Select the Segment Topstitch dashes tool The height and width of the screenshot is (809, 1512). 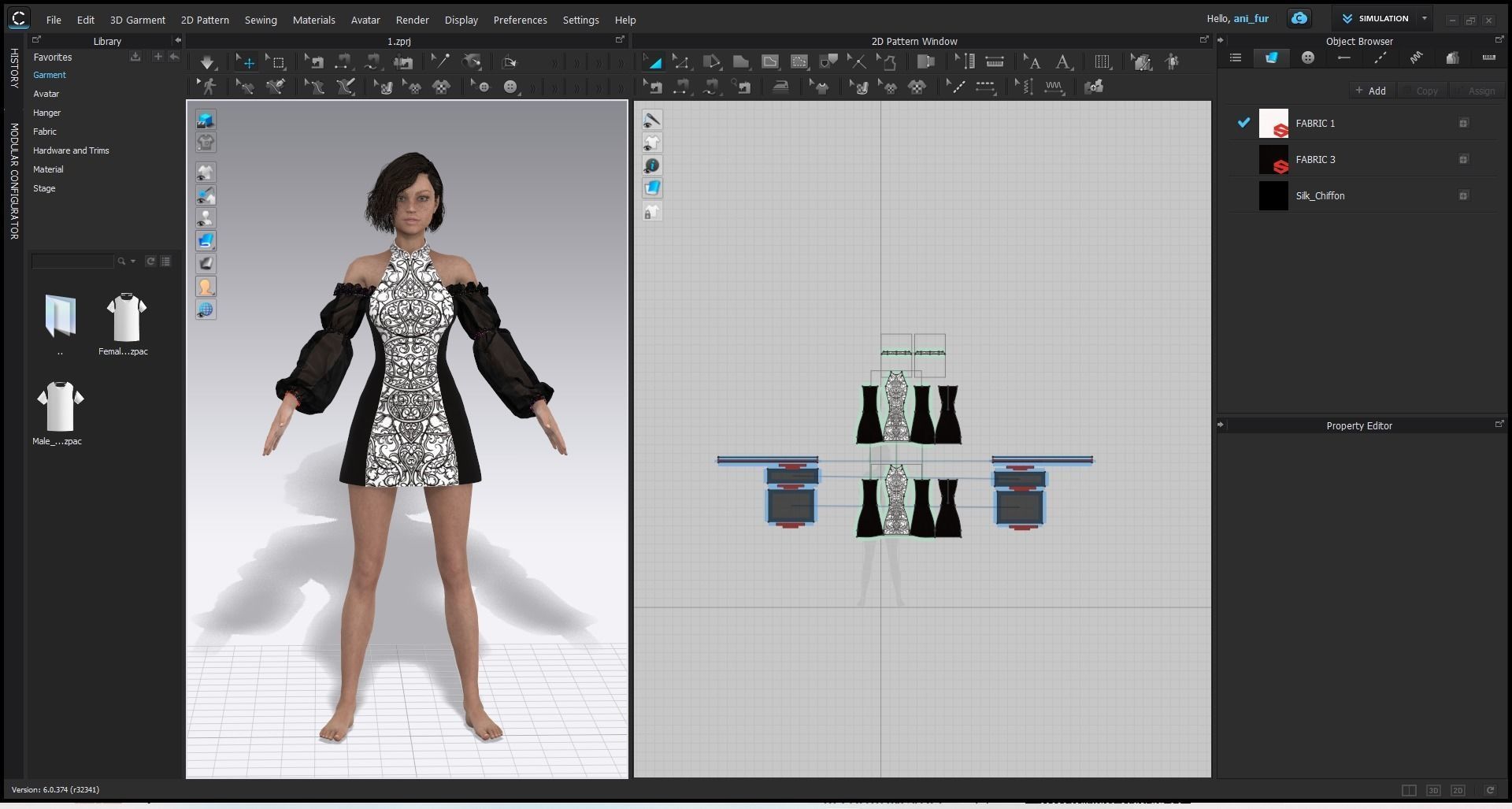click(x=985, y=87)
